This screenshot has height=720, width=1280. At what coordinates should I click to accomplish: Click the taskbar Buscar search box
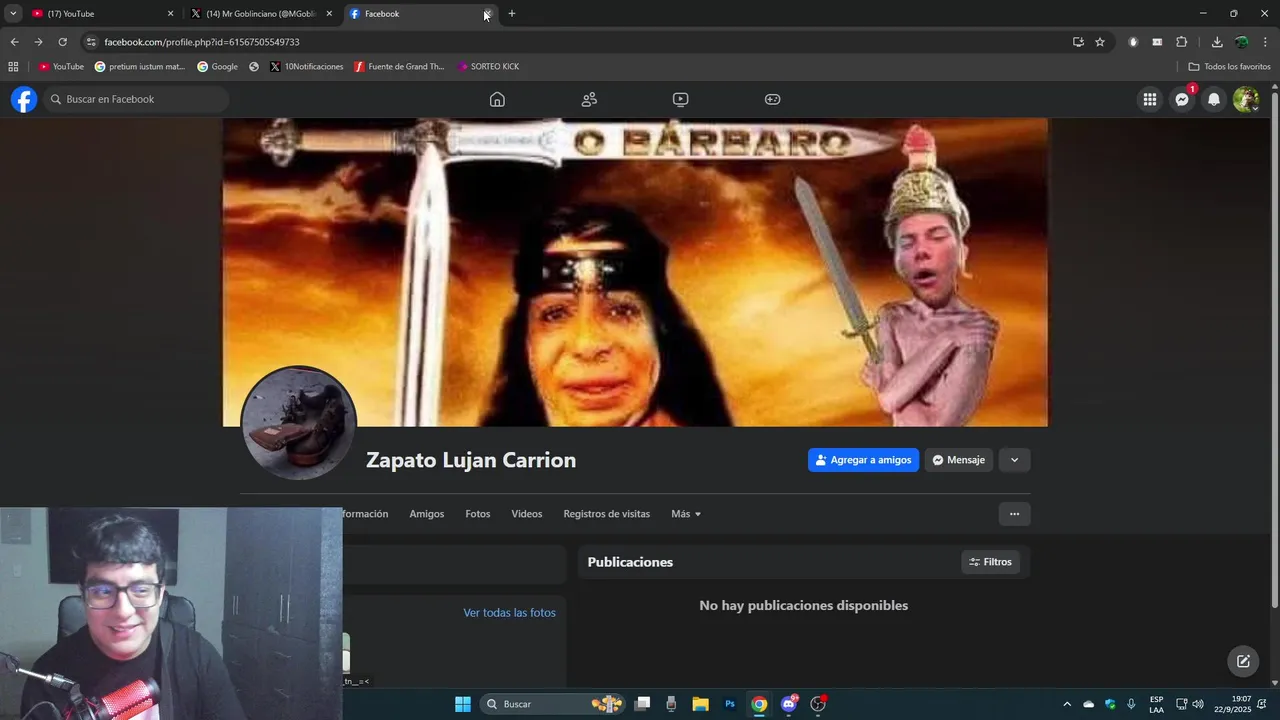pos(553,704)
